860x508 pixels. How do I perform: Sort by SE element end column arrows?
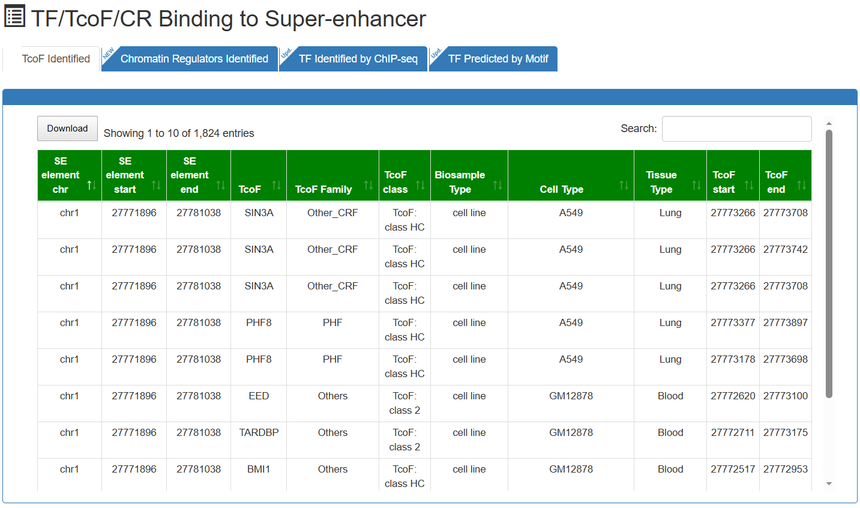[x=220, y=185]
